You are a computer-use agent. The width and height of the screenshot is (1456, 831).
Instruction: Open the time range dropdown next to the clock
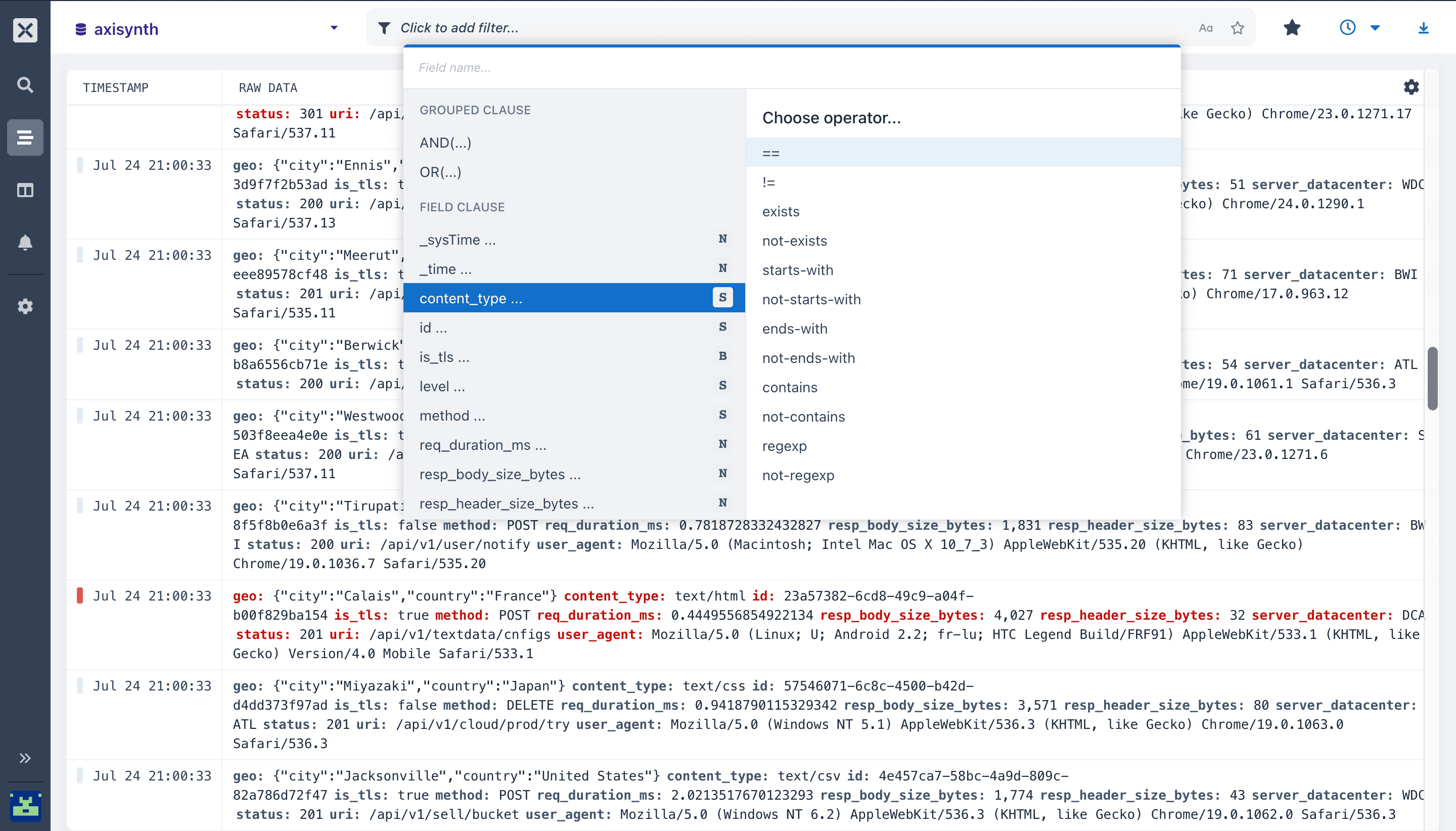tap(1376, 27)
